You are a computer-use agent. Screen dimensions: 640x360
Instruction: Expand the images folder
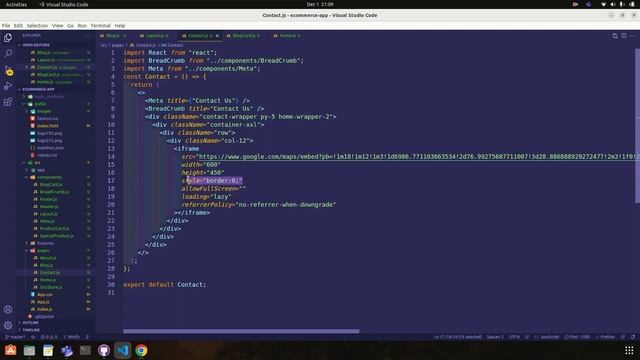click(44, 111)
